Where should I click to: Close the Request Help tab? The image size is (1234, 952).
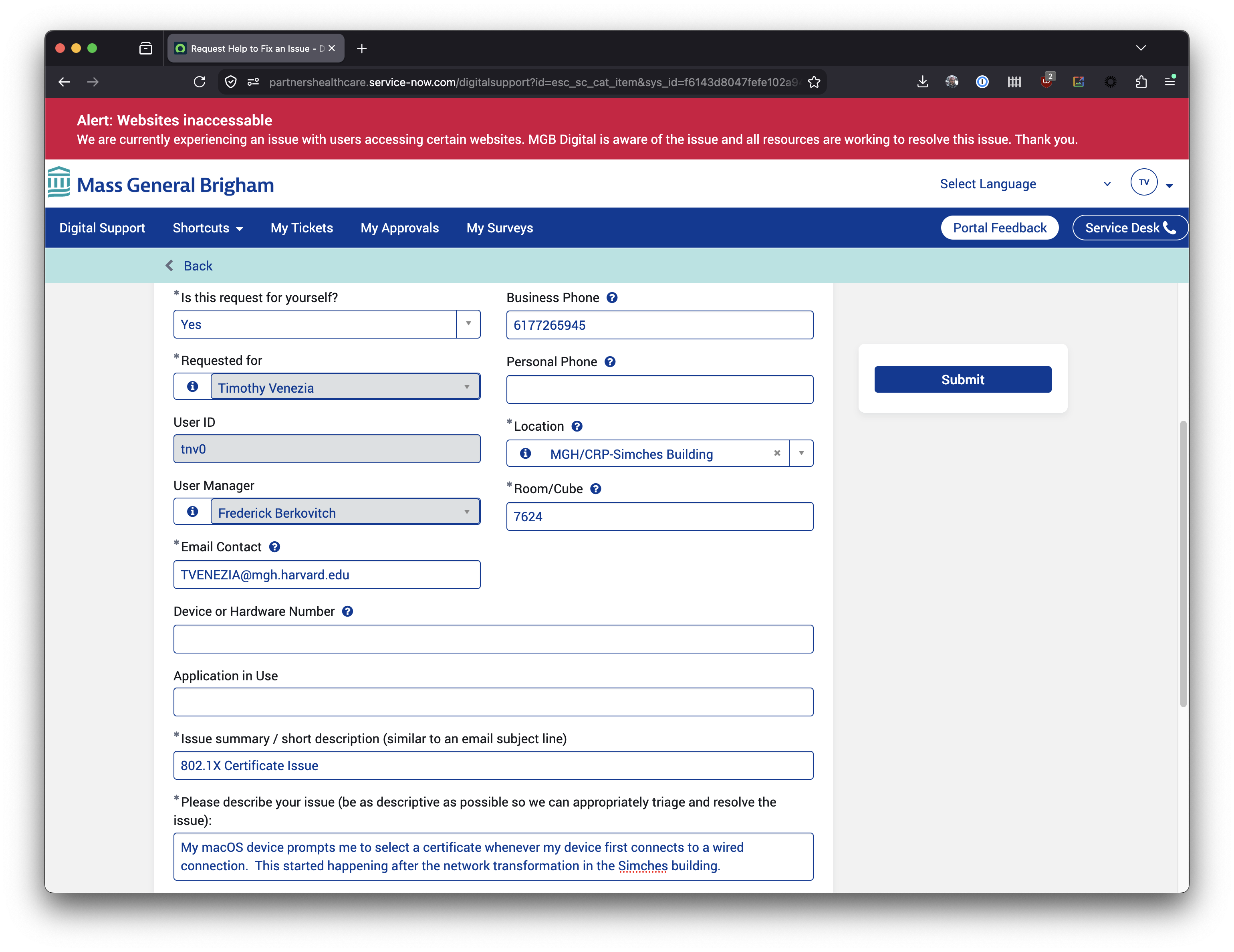click(x=332, y=48)
